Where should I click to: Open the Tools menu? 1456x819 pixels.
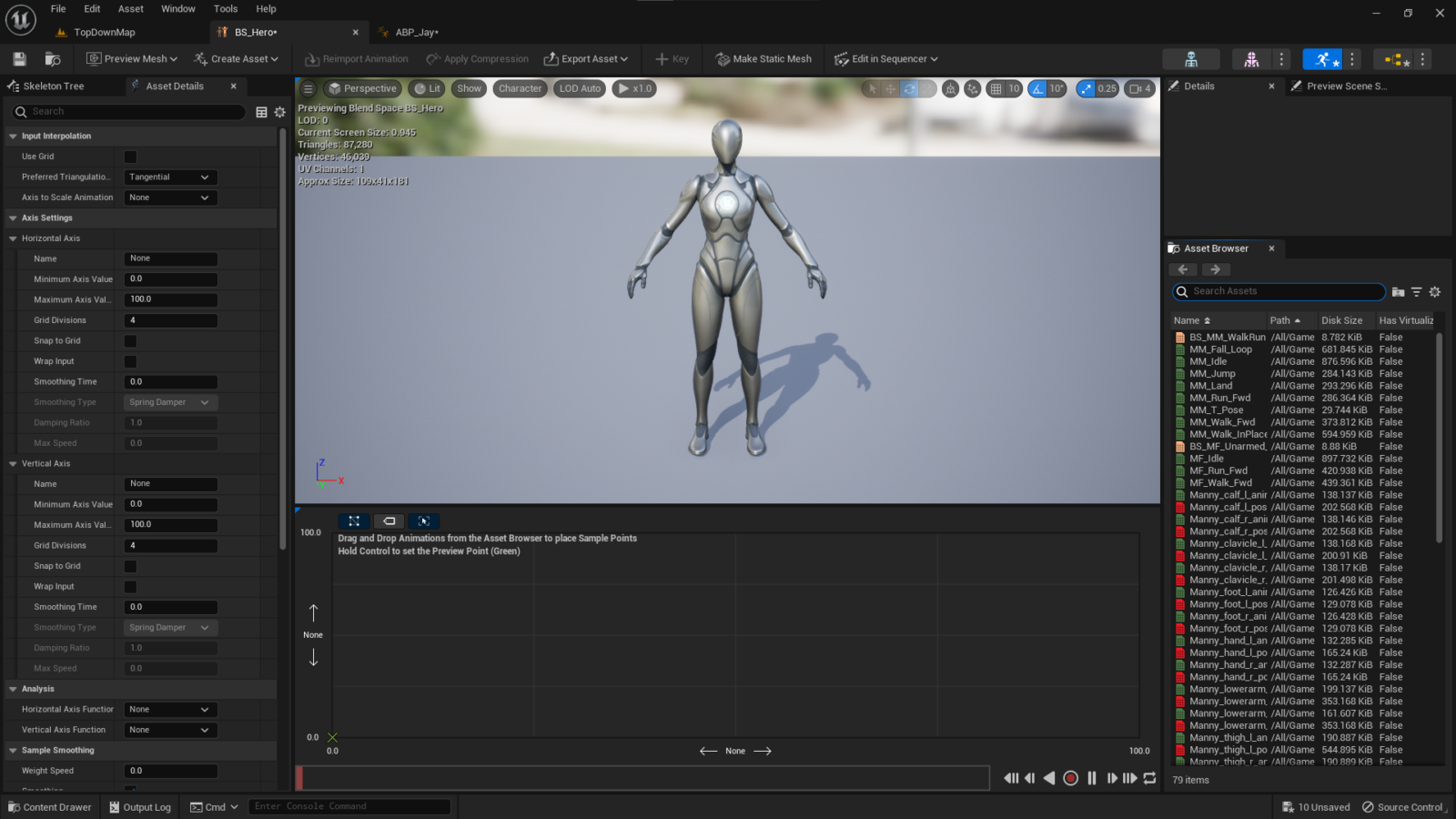[x=226, y=9]
